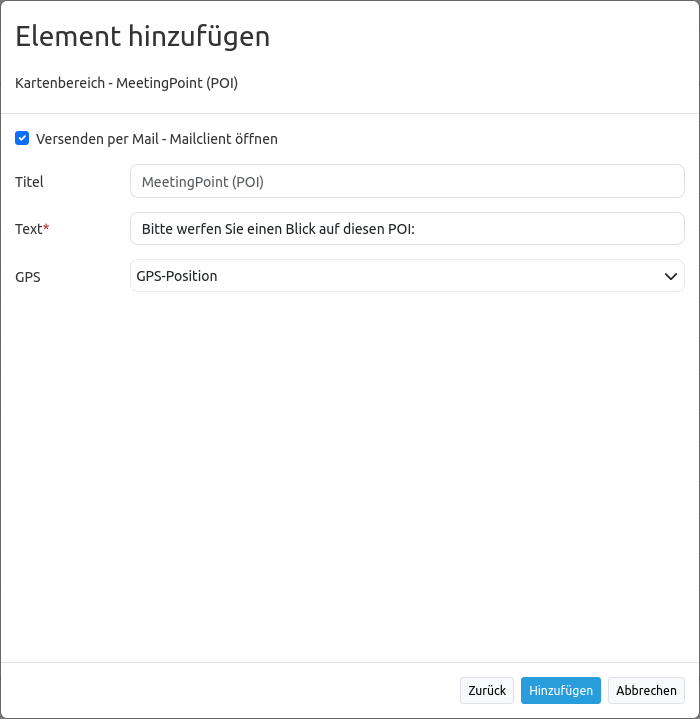
Task: Click the Titel field label
Action: pos(29,182)
